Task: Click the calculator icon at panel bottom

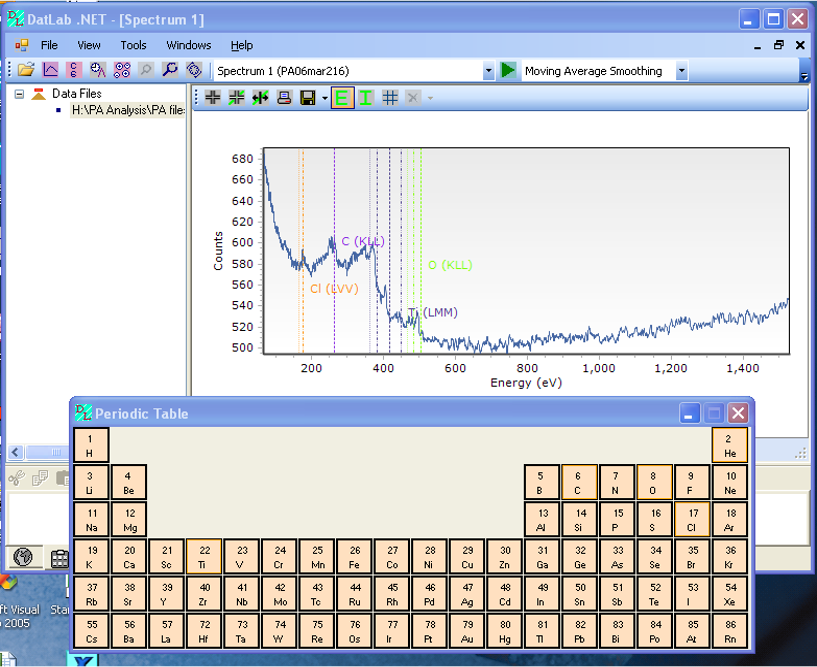Action: [x=59, y=558]
